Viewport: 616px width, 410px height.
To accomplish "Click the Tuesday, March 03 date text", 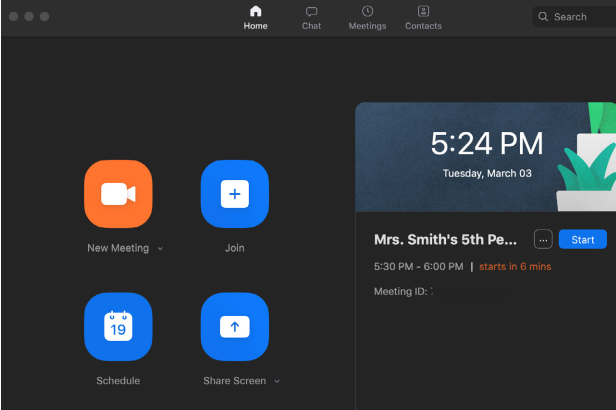I will (x=487, y=173).
